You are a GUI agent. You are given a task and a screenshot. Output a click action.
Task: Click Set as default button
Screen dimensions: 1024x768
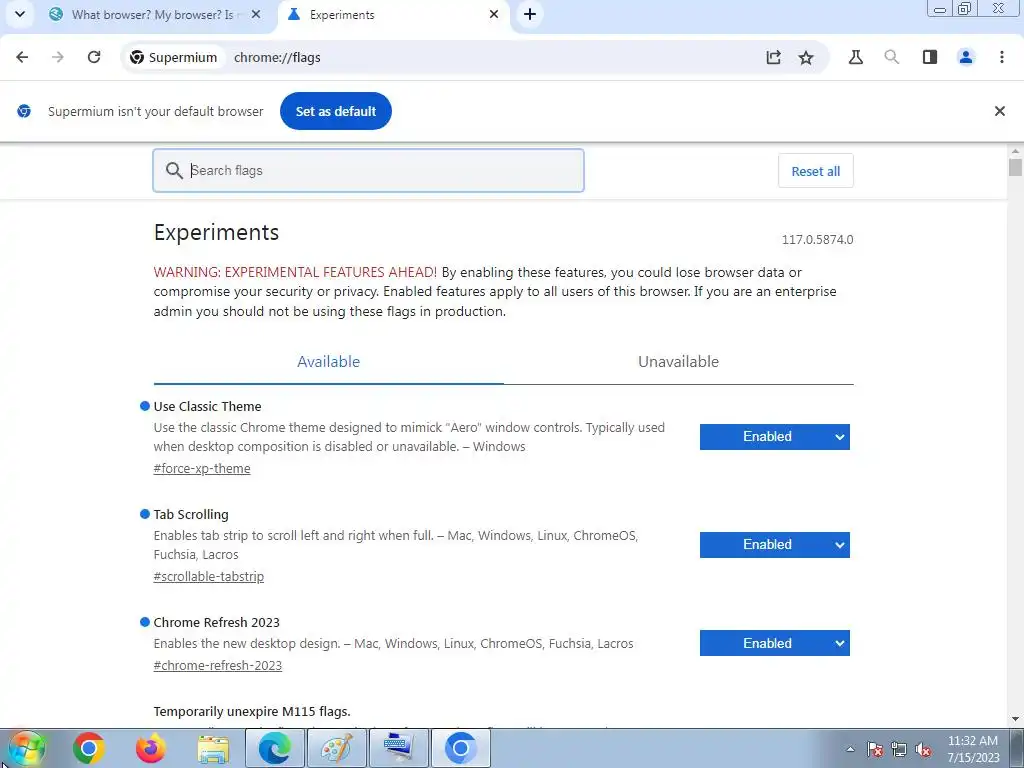point(336,111)
